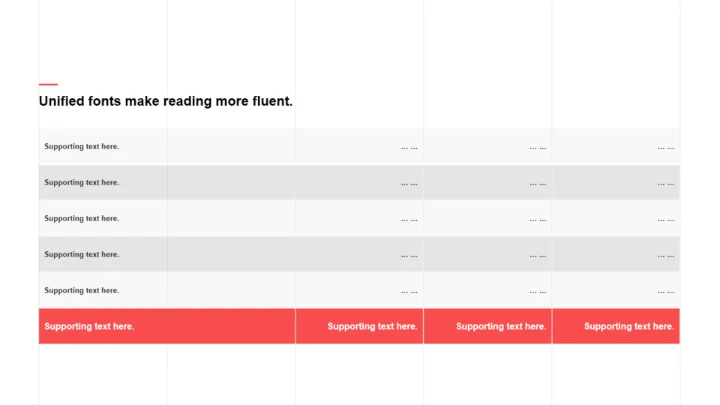This screenshot has width=720, height=405.
Task: Click 'Supporting text here.' in the fourth table row
Action: coord(81,255)
